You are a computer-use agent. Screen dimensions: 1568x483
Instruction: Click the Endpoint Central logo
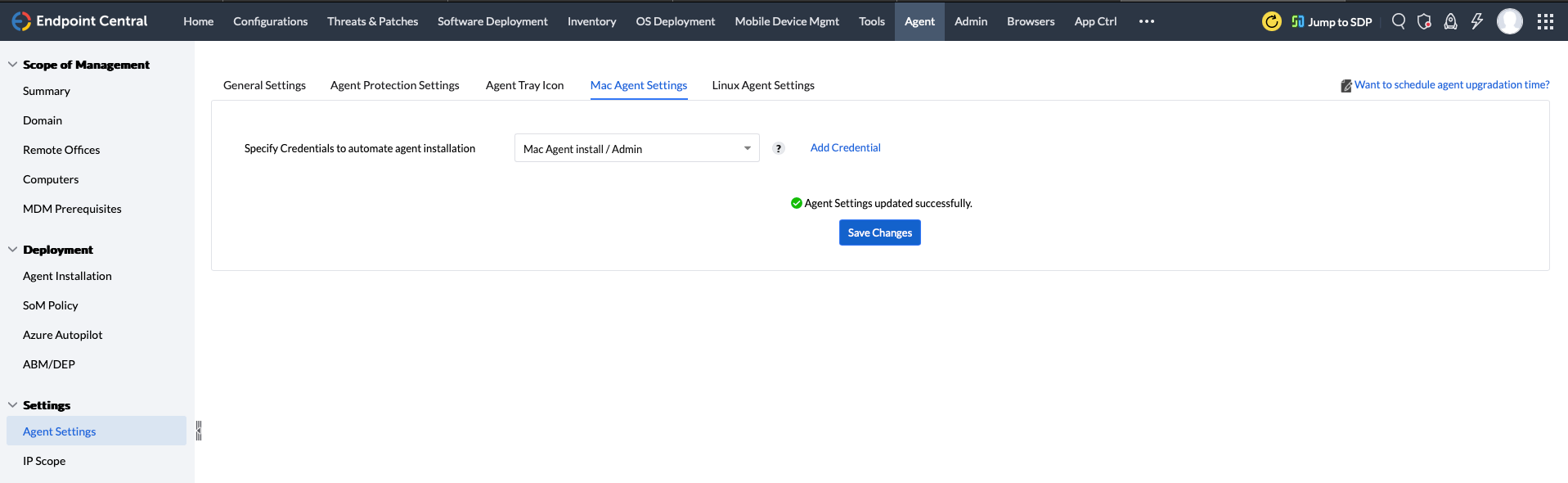coord(79,21)
